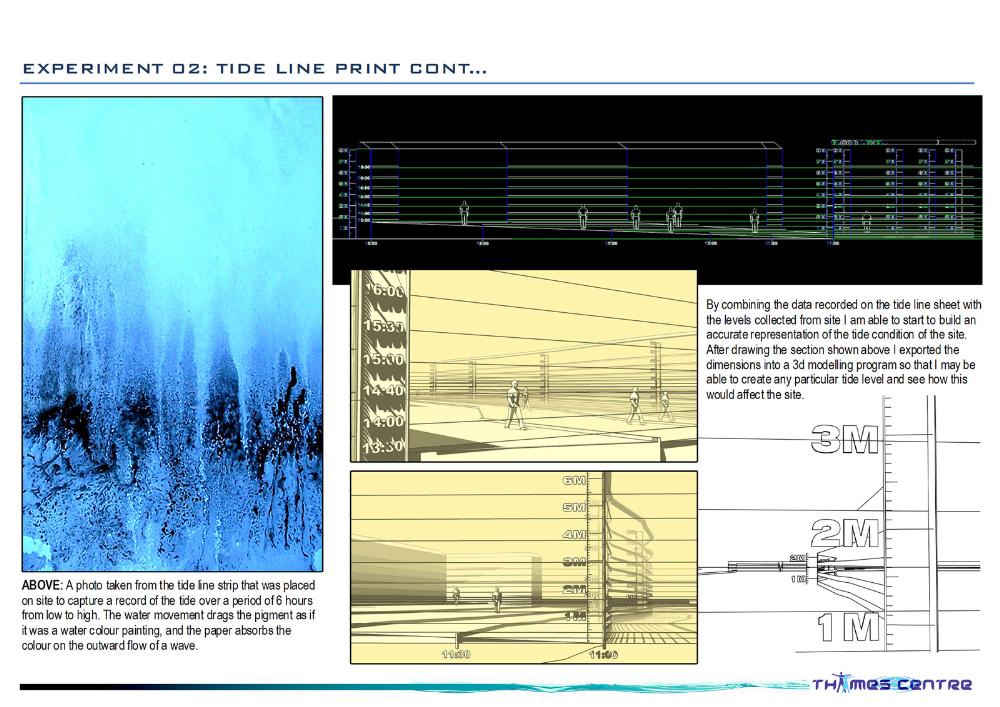1000x707 pixels.
Task: Click the large outlined "1 M" in the line drawing
Action: coord(848,626)
